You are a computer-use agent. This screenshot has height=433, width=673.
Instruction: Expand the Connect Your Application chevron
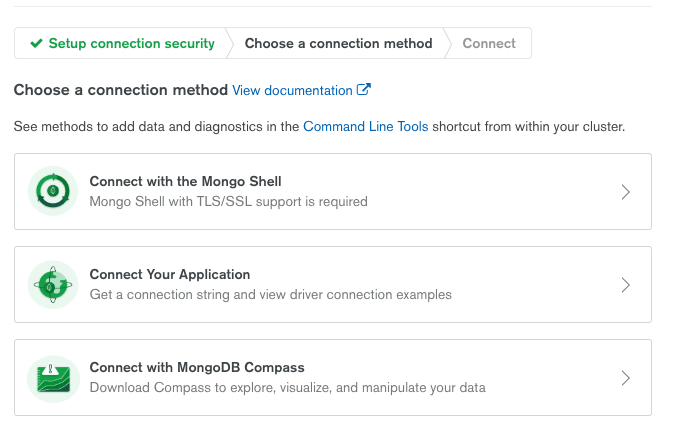click(x=625, y=285)
